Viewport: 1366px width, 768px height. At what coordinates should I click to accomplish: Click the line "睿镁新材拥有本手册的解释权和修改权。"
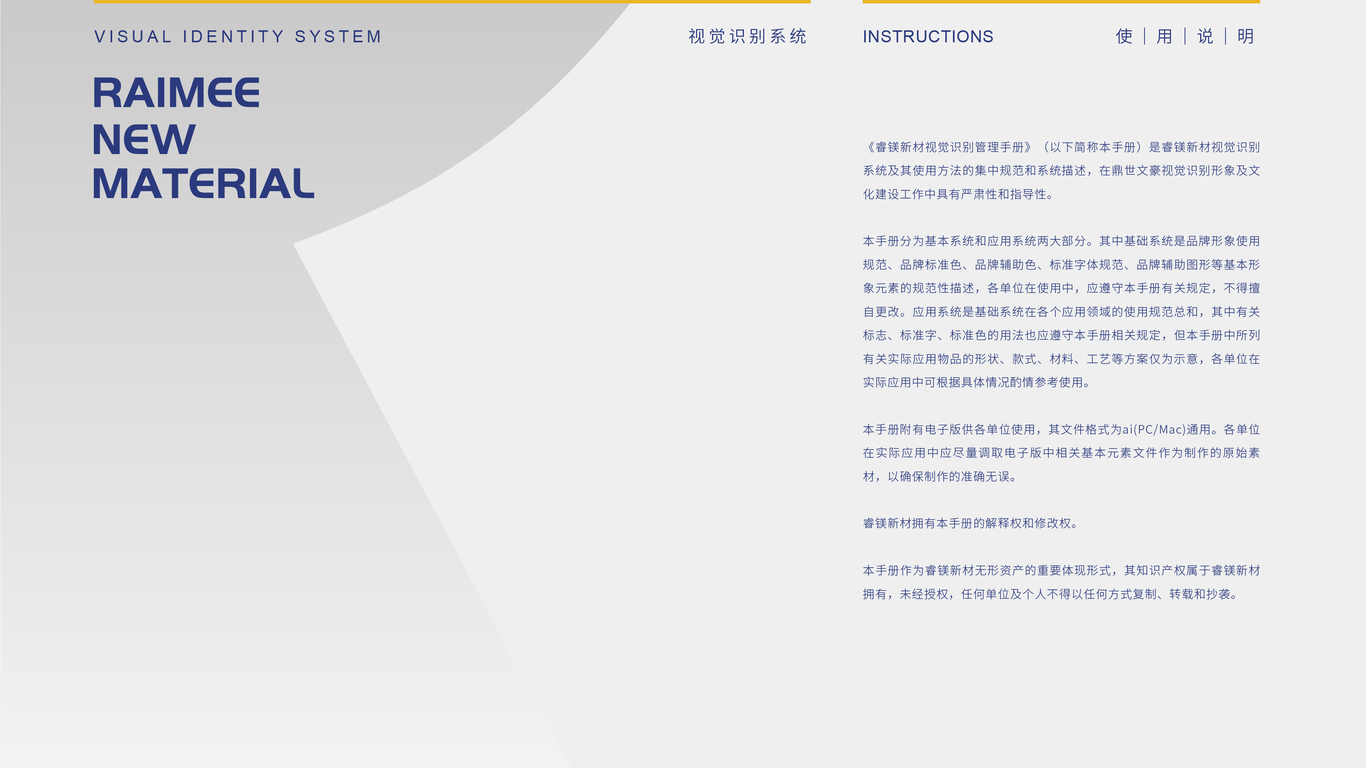pos(972,523)
